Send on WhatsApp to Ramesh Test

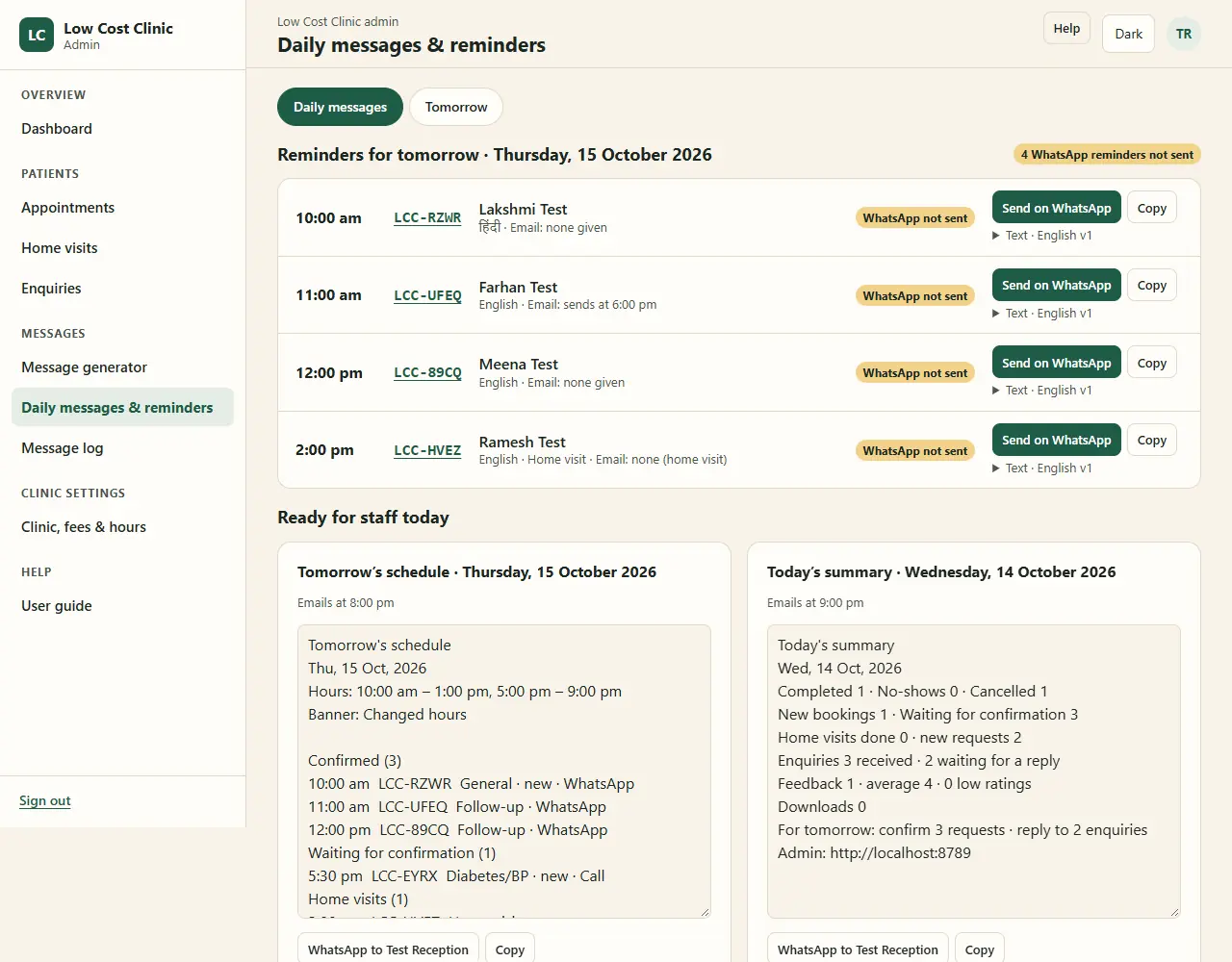click(x=1056, y=440)
